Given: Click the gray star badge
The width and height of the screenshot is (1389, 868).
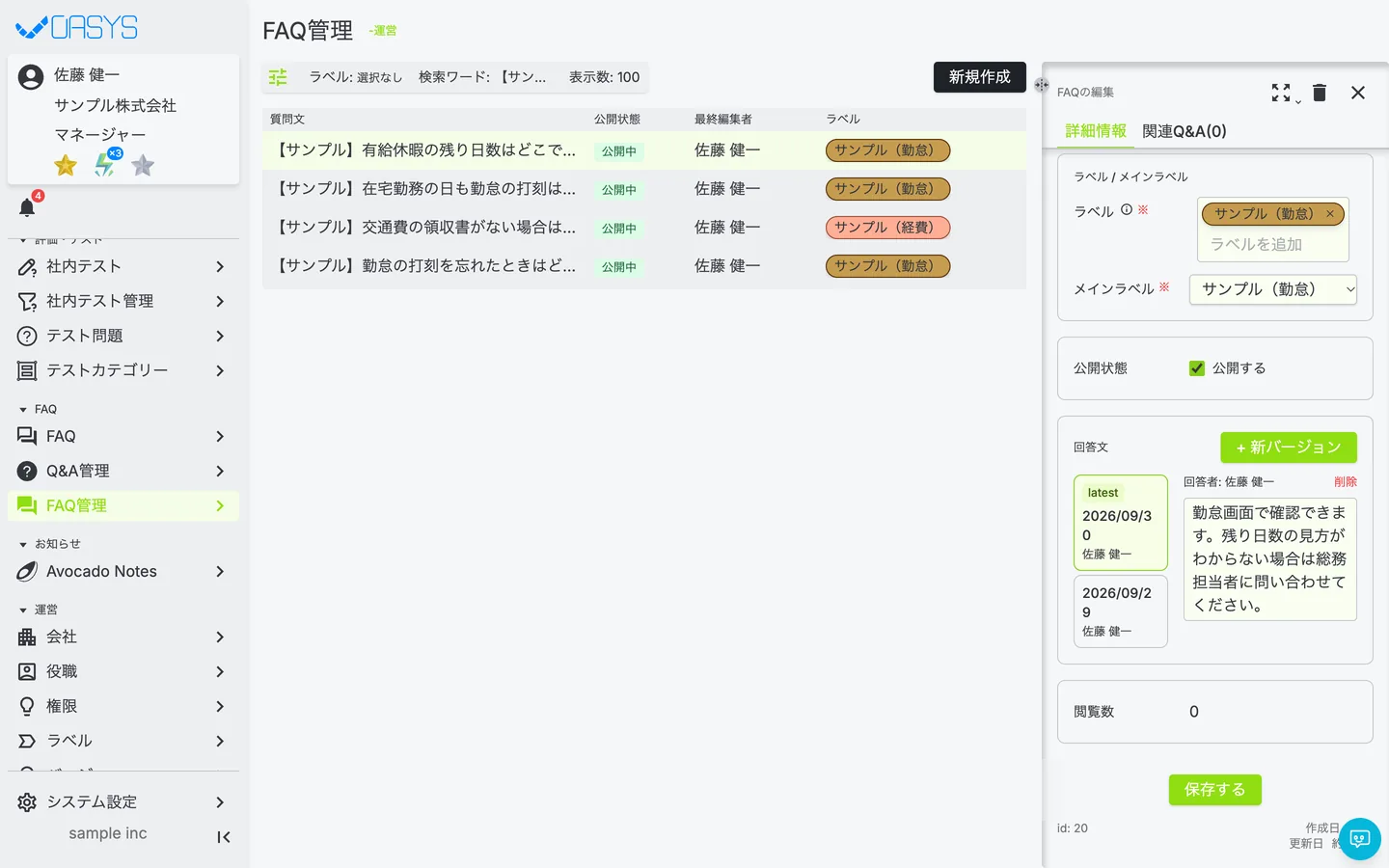Looking at the screenshot, I should point(143,166).
